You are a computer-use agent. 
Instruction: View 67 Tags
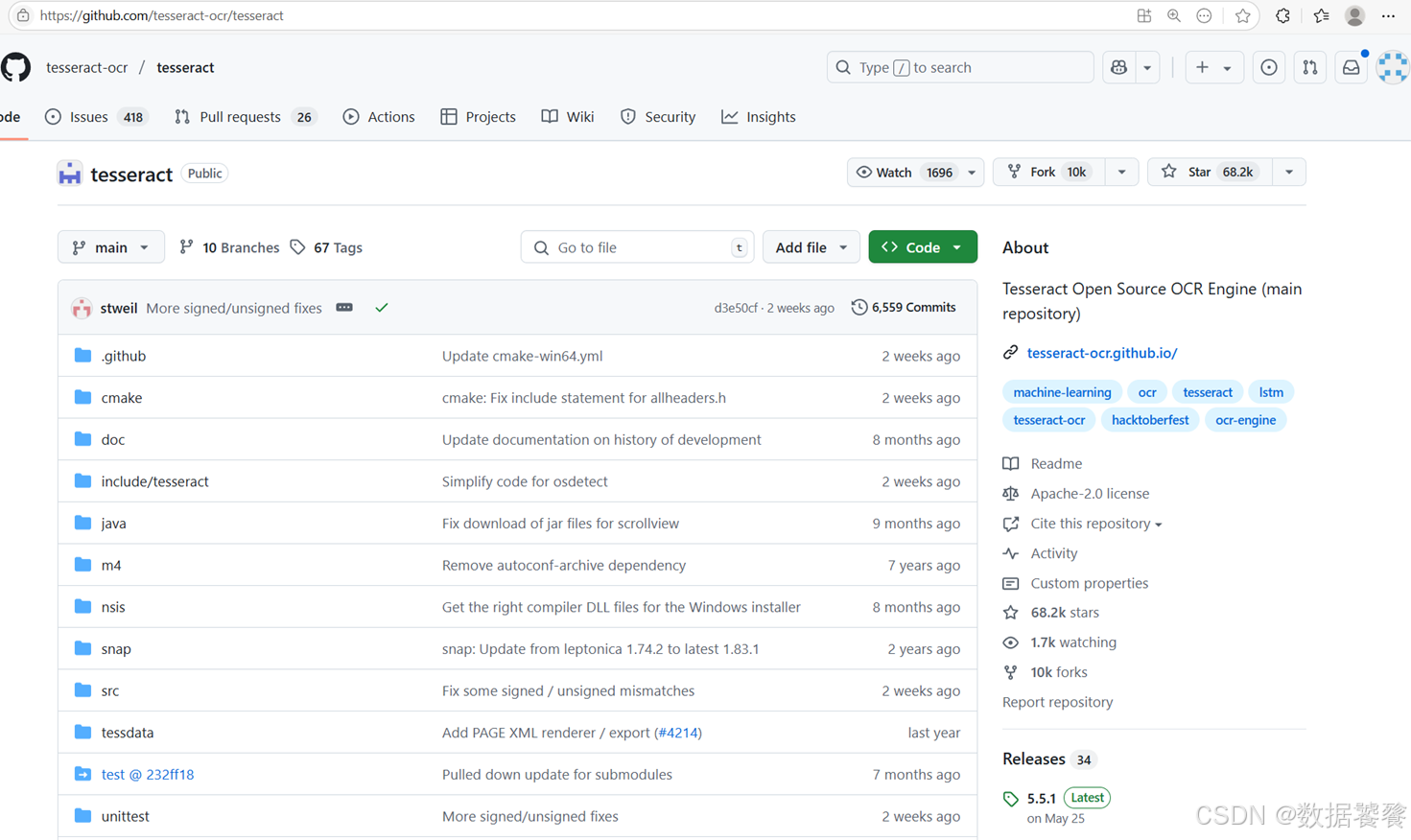coord(326,247)
